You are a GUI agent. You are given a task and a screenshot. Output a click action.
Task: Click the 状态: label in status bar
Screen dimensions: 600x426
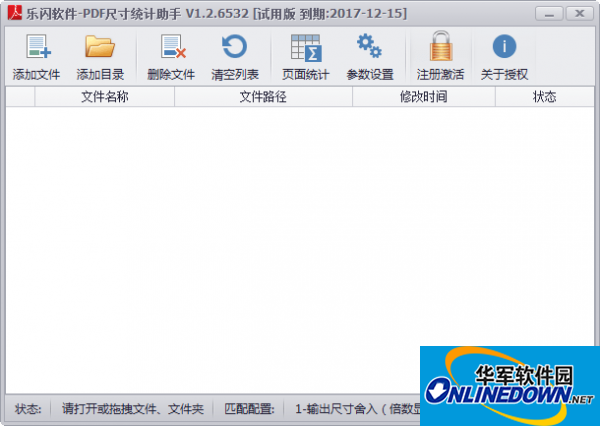(28, 409)
